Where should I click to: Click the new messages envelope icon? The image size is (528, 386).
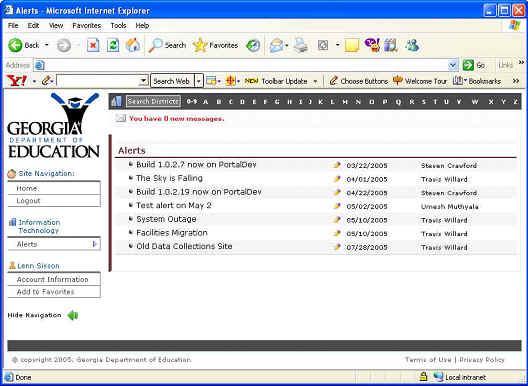(121, 118)
